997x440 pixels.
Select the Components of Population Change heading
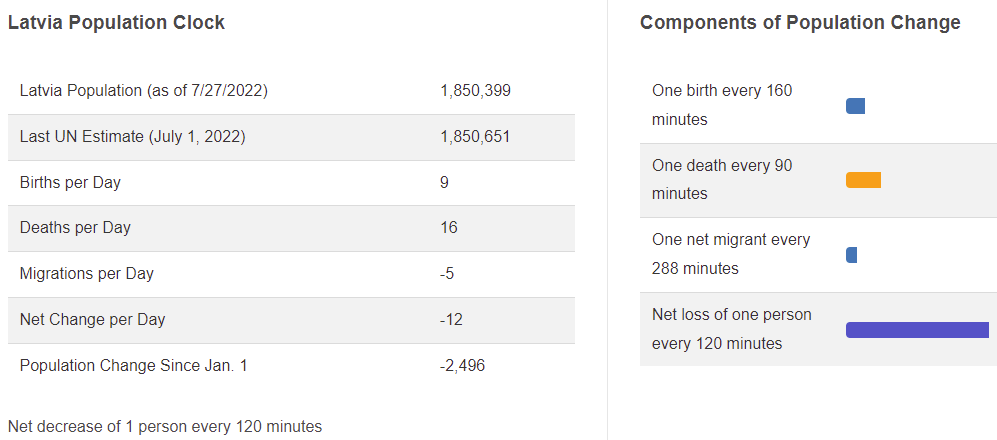tap(800, 23)
